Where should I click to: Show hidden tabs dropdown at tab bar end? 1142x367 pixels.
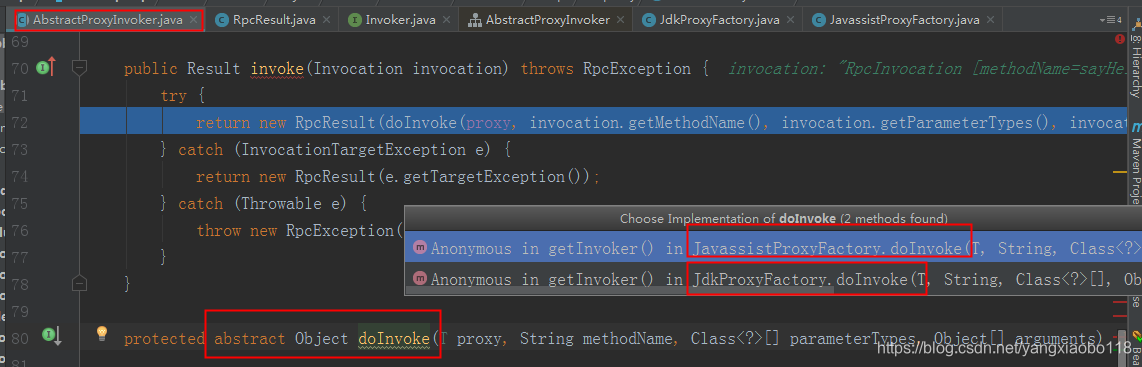point(1111,20)
